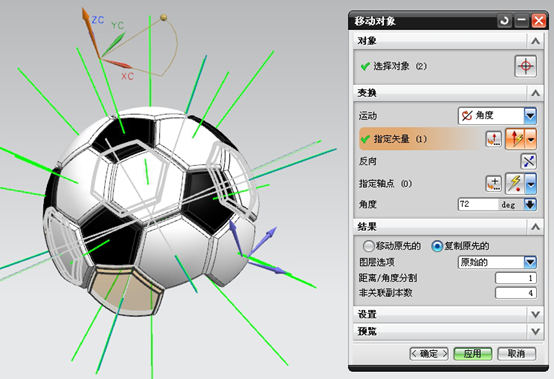Click the select object crosshair icon

click(525, 66)
